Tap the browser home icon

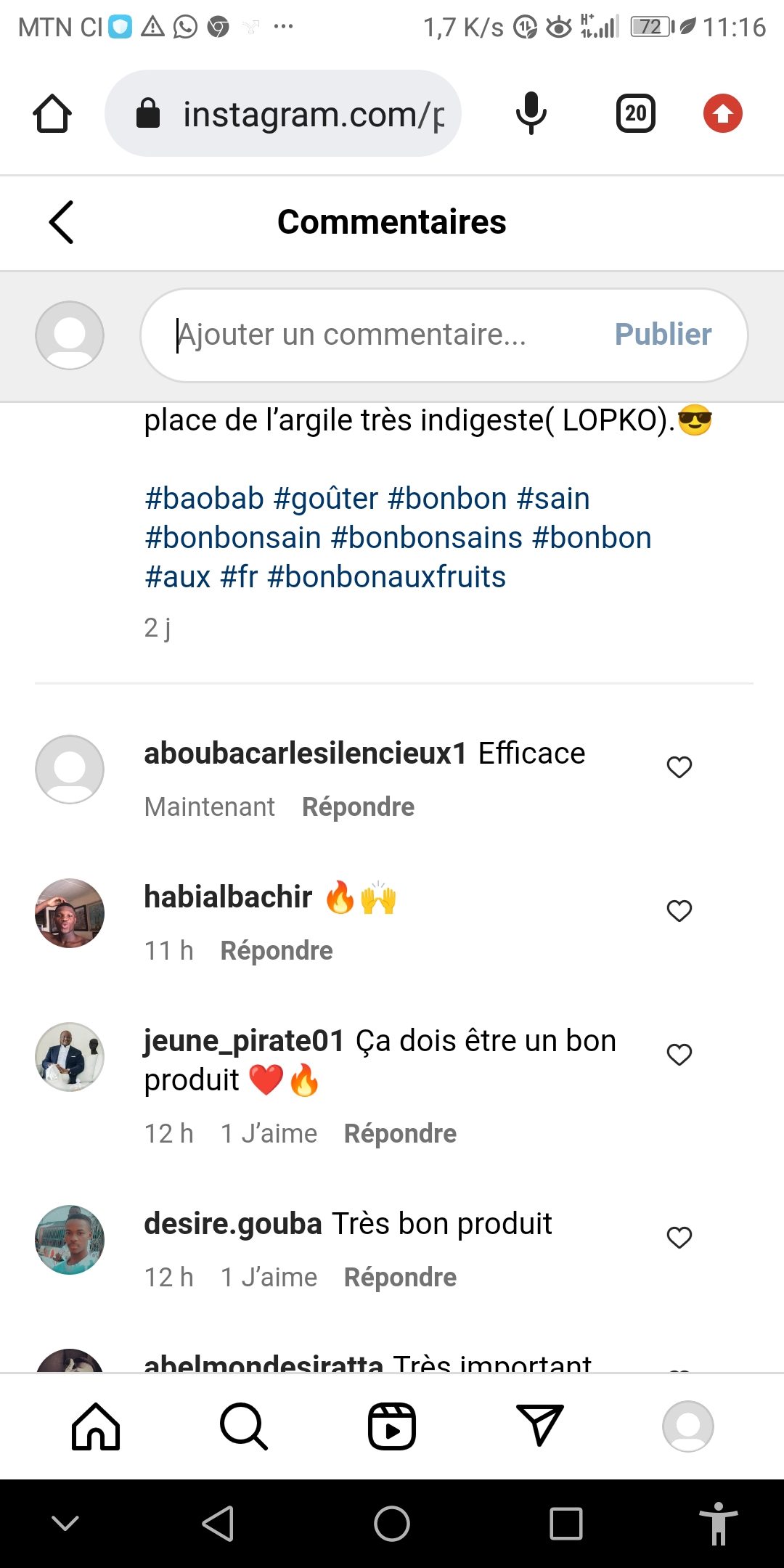(x=52, y=114)
